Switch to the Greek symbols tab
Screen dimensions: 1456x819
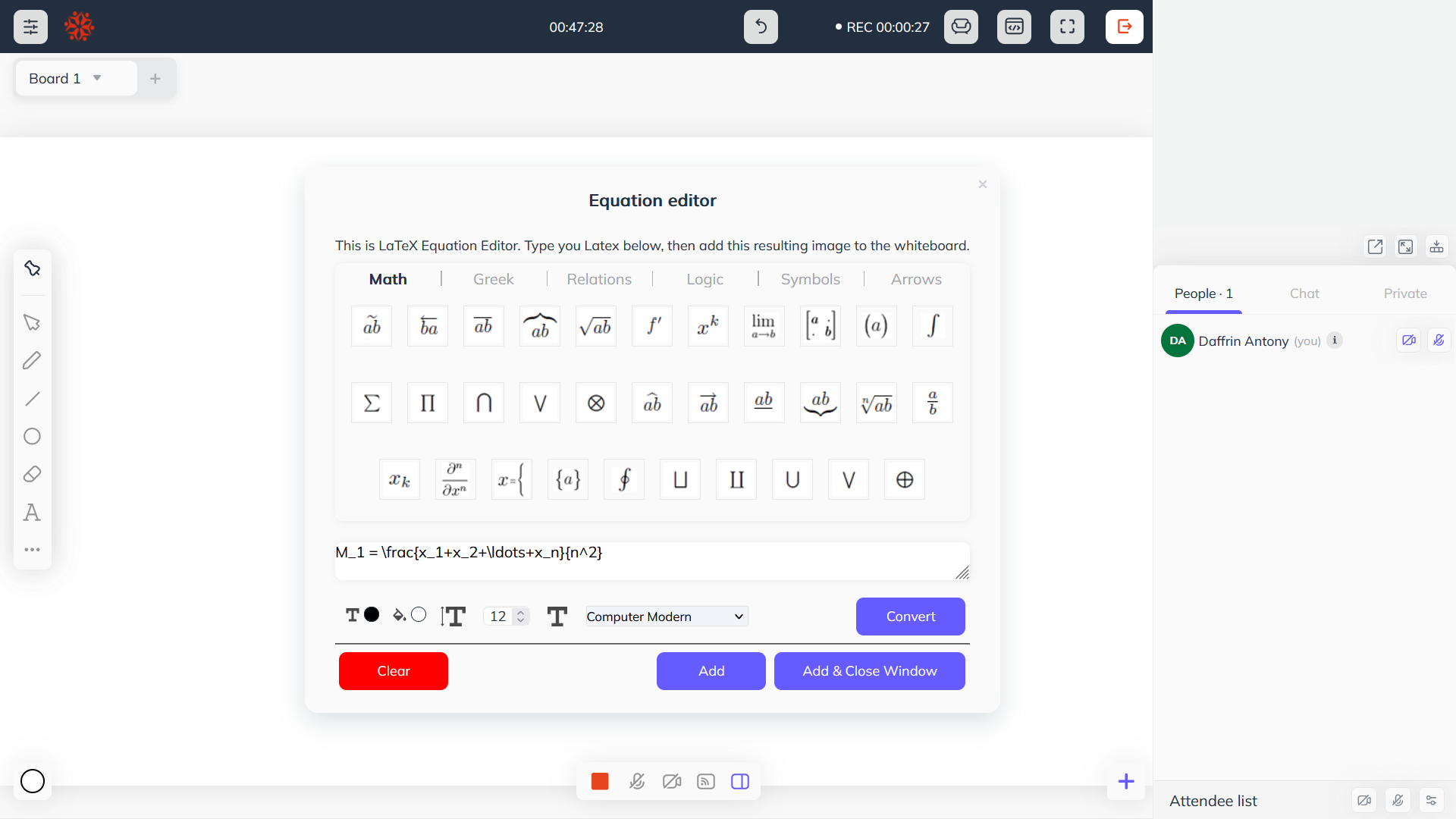493,279
